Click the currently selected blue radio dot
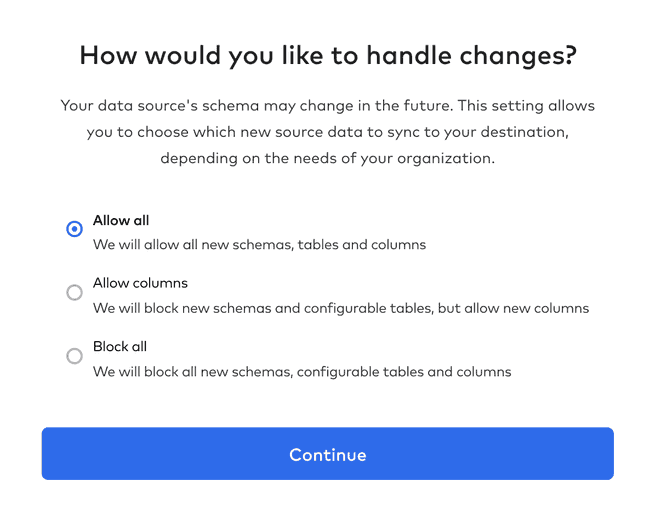This screenshot has height=505, width=650. [74, 229]
